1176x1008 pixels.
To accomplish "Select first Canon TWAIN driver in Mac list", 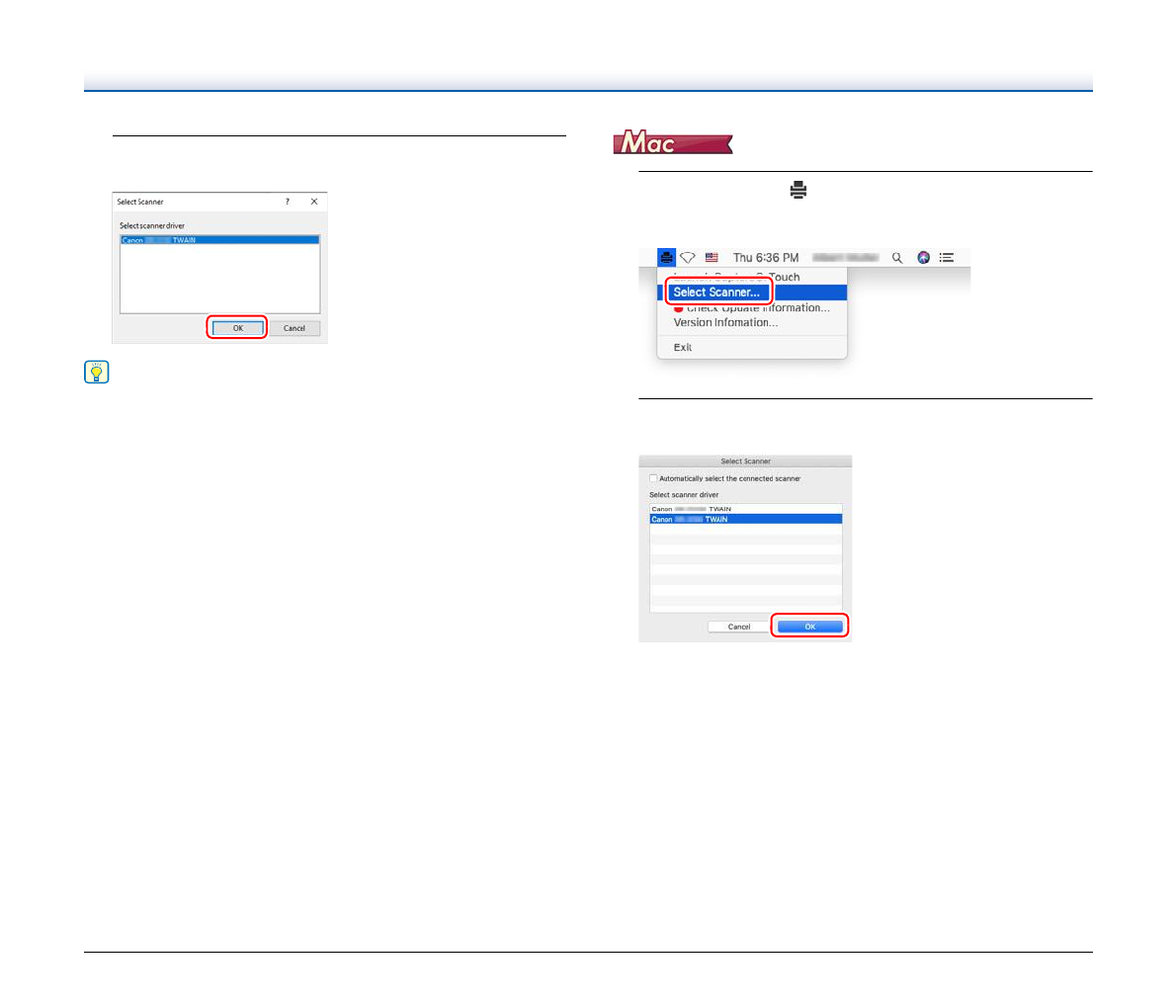I will (x=692, y=509).
